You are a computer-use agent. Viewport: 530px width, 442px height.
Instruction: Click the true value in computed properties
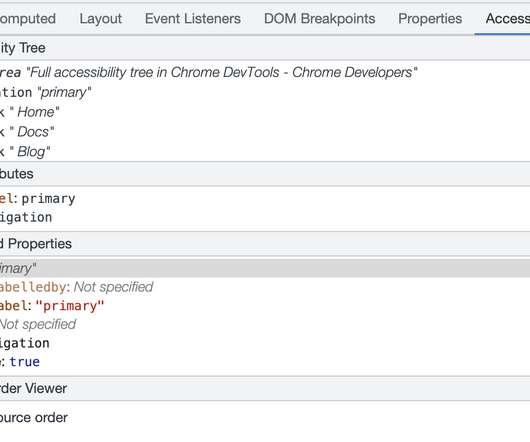(x=25, y=362)
